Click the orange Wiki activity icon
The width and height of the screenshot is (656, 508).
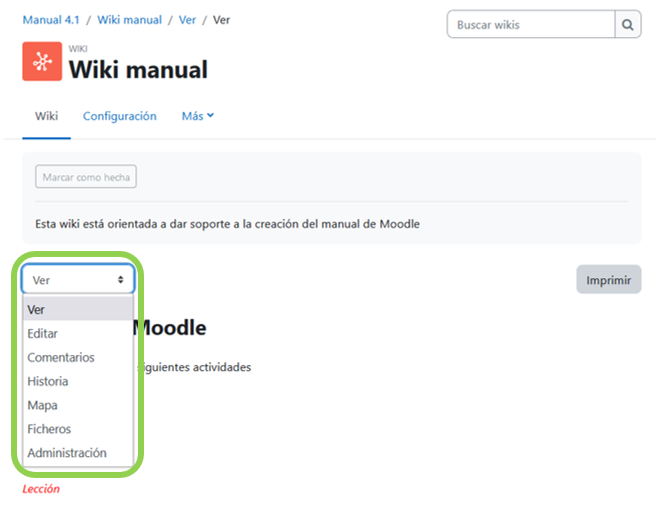click(x=42, y=61)
